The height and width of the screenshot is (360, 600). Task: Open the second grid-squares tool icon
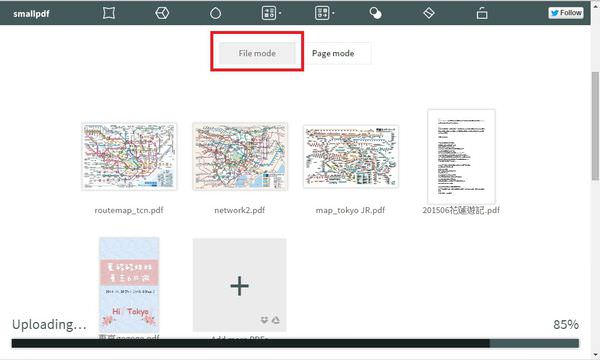click(322, 13)
